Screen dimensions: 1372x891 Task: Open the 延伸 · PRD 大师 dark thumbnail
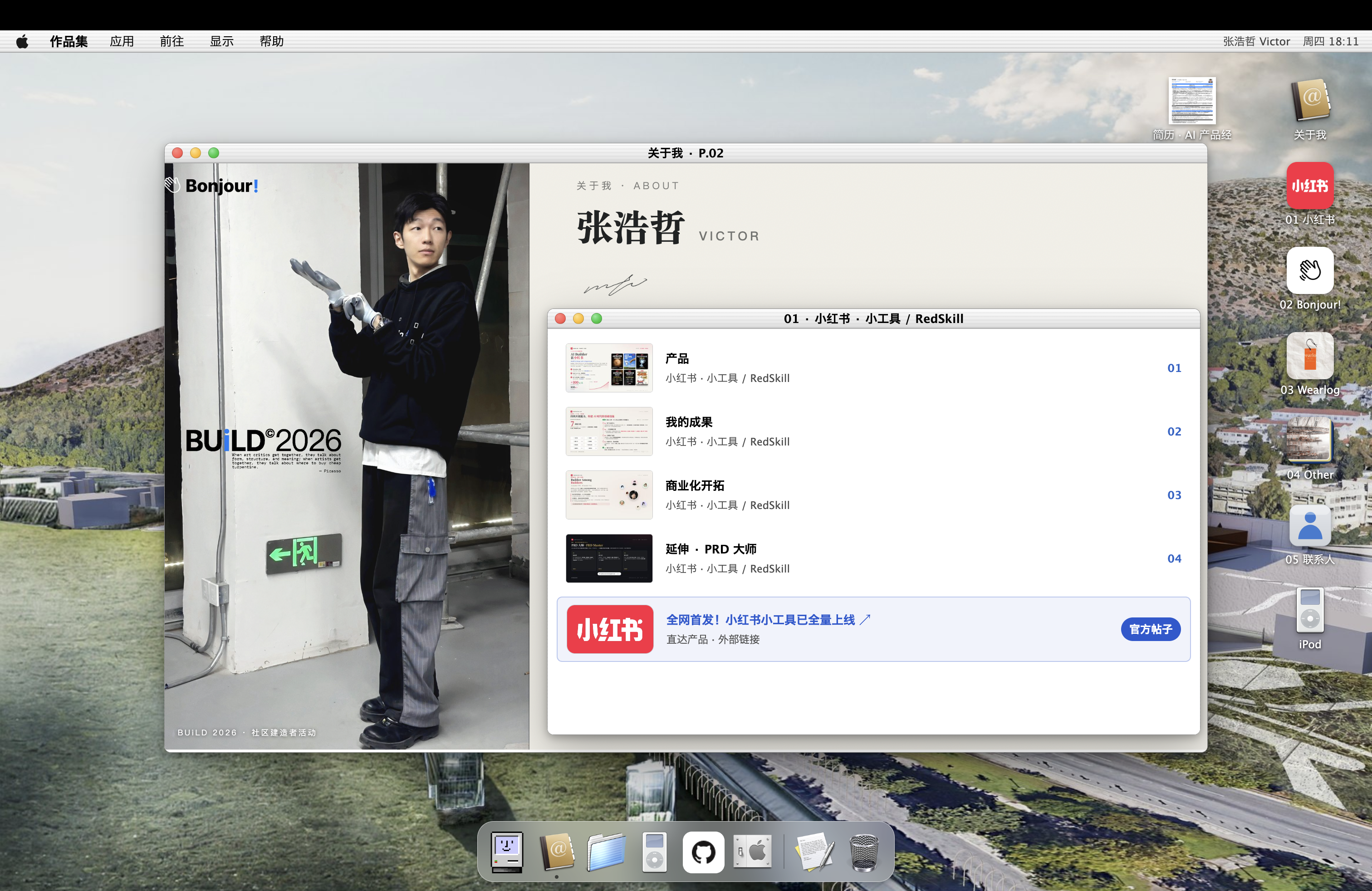pos(609,558)
